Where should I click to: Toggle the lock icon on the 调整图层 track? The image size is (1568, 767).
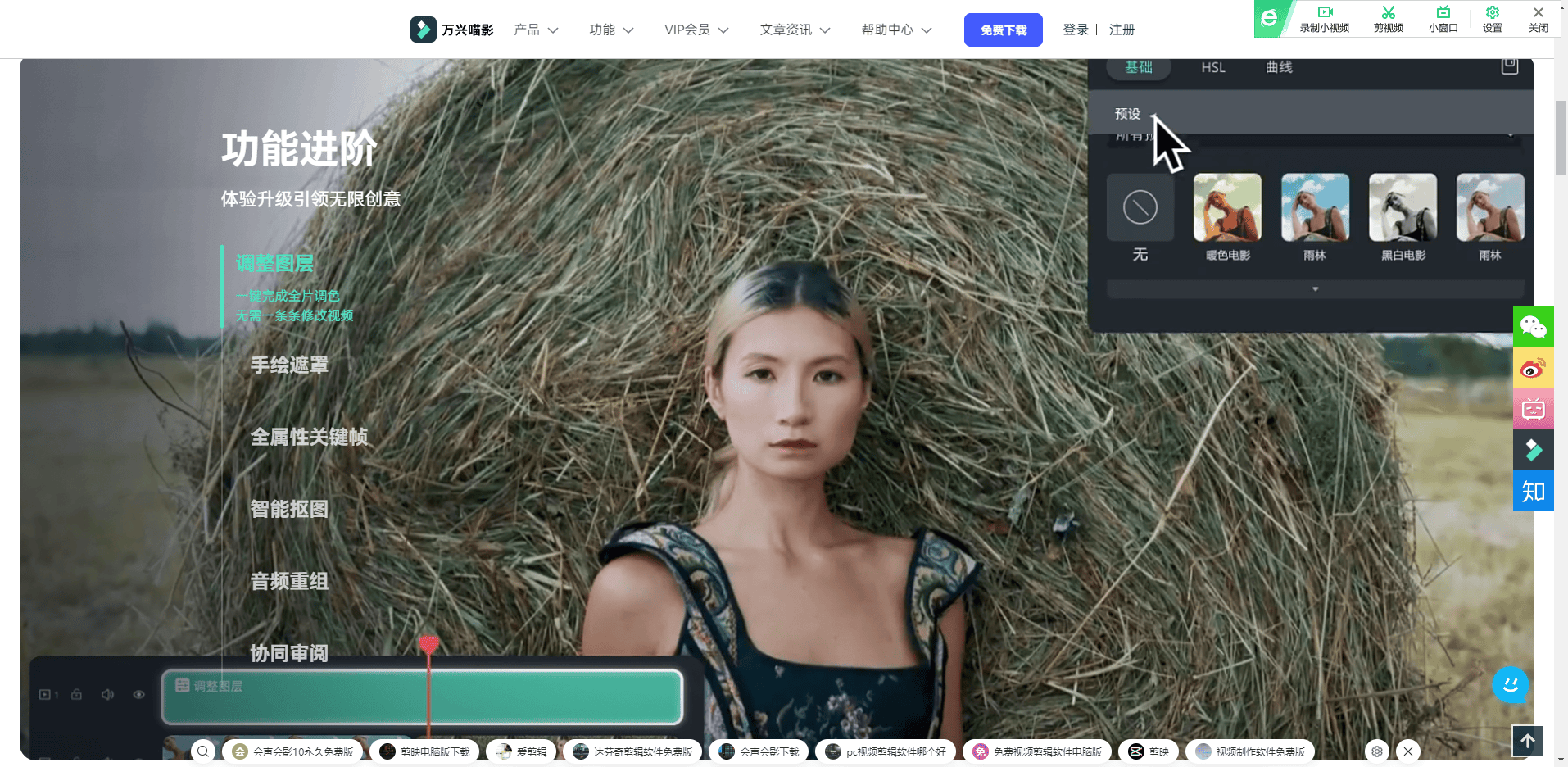click(x=76, y=694)
